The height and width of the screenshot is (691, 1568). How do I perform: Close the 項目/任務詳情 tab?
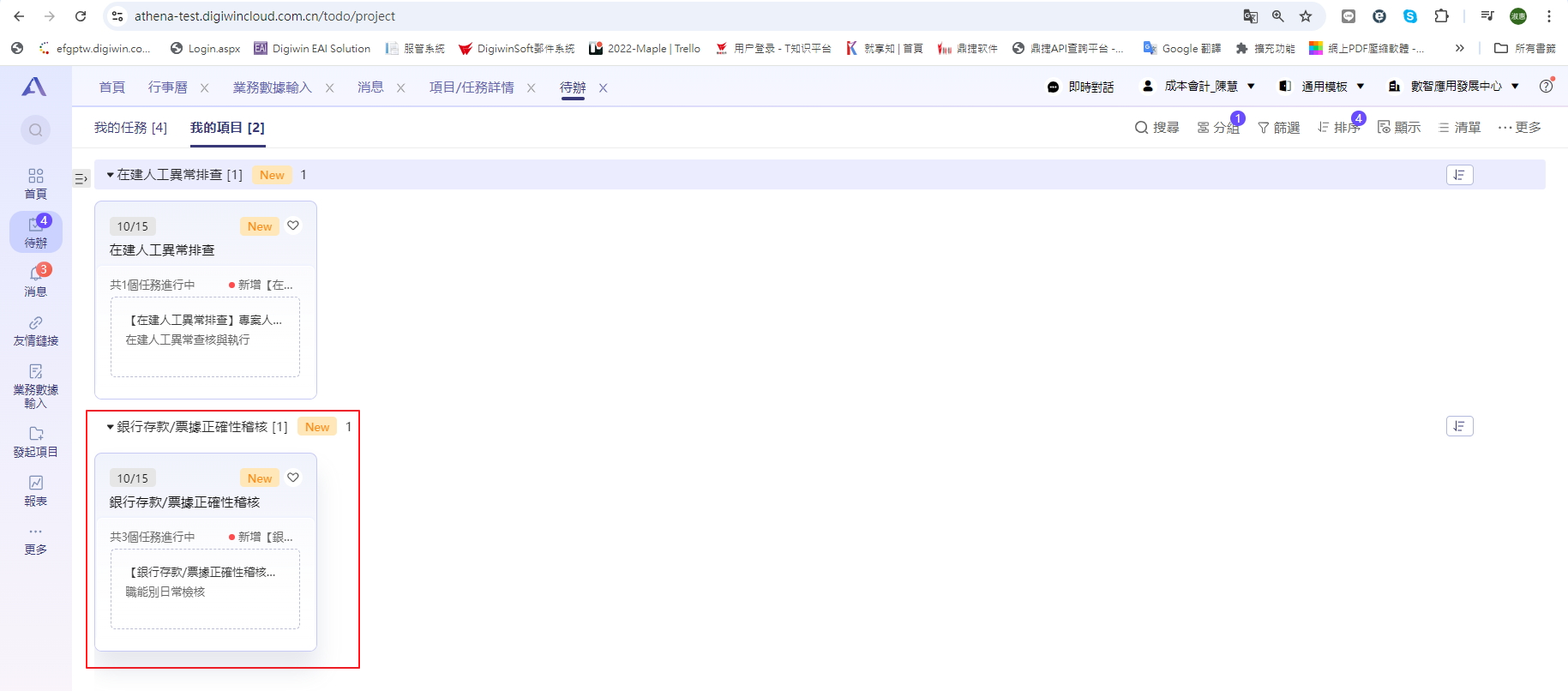(531, 87)
